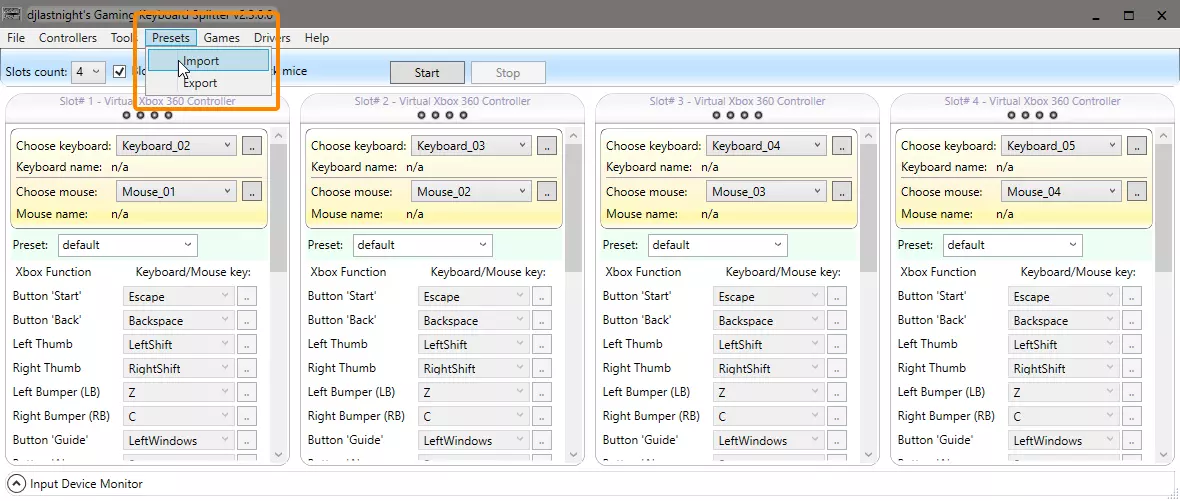Click detect button for Slot 4 Button 'Start'

pyautogui.click(x=1132, y=296)
